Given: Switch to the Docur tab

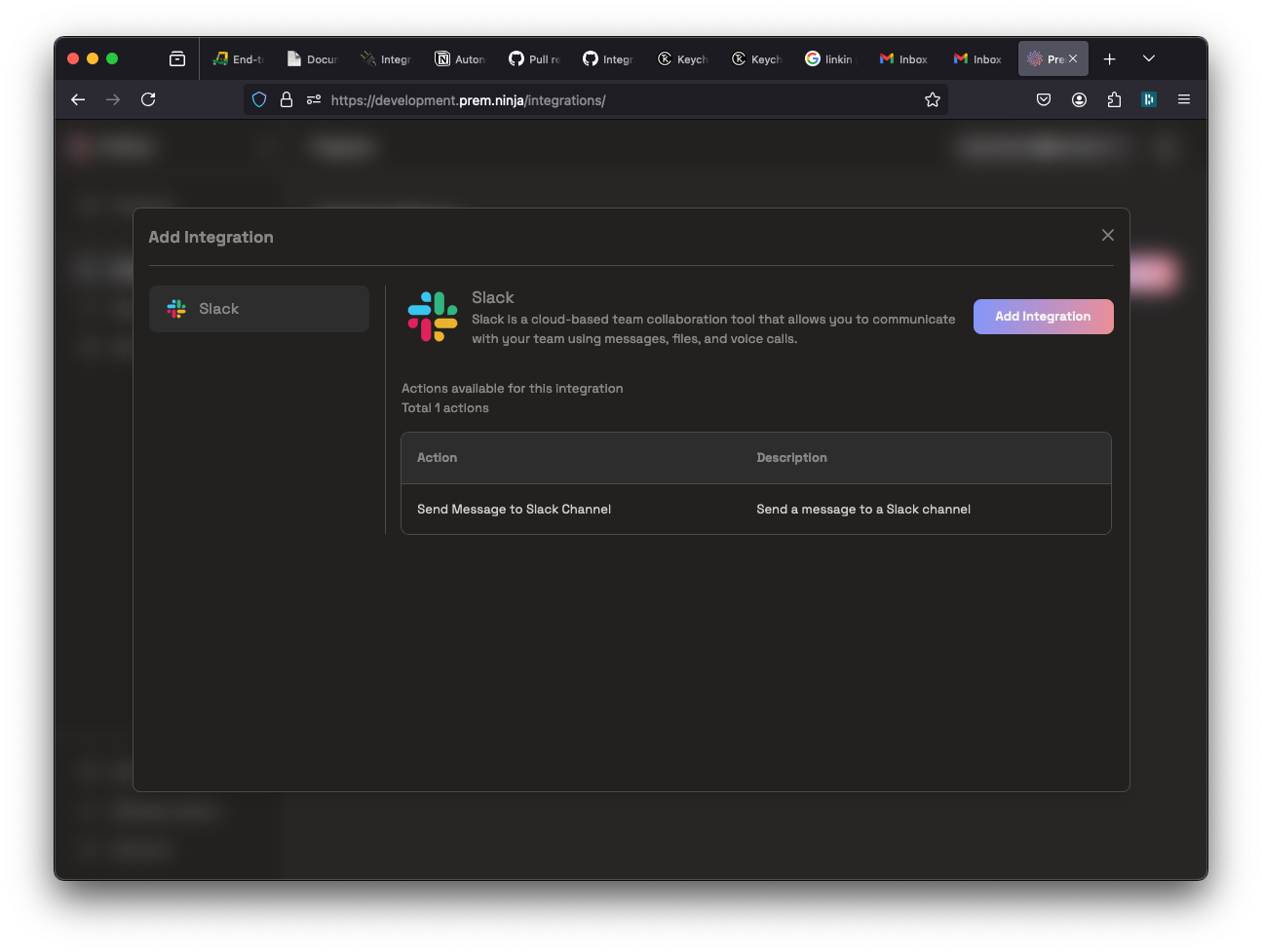Looking at the screenshot, I should pos(313,59).
